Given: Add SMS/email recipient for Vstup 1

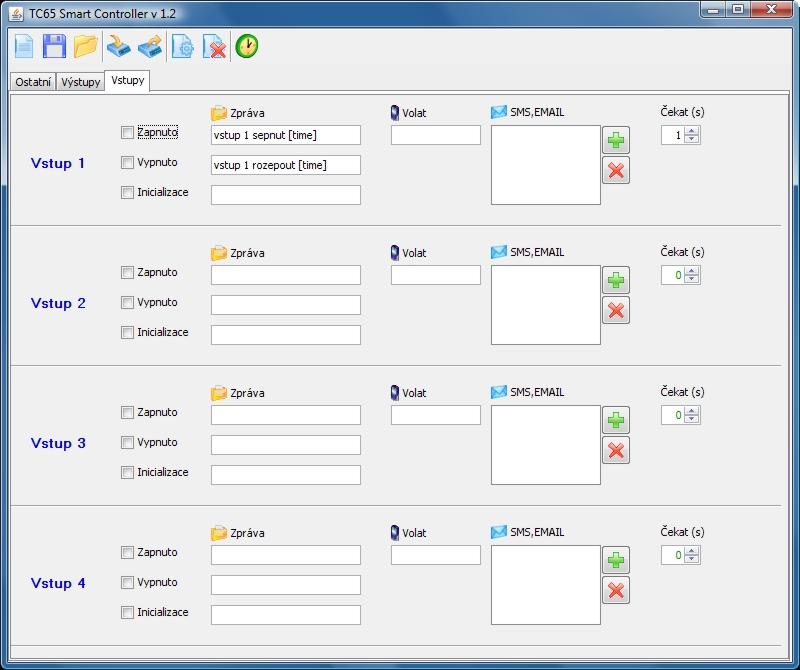Looking at the screenshot, I should 616,140.
